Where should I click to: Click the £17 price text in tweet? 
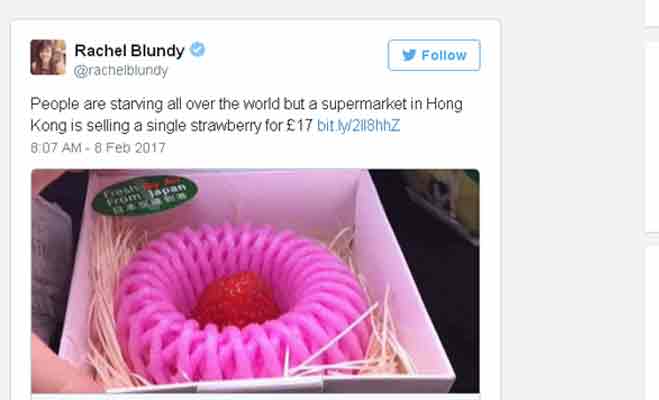tap(299, 126)
